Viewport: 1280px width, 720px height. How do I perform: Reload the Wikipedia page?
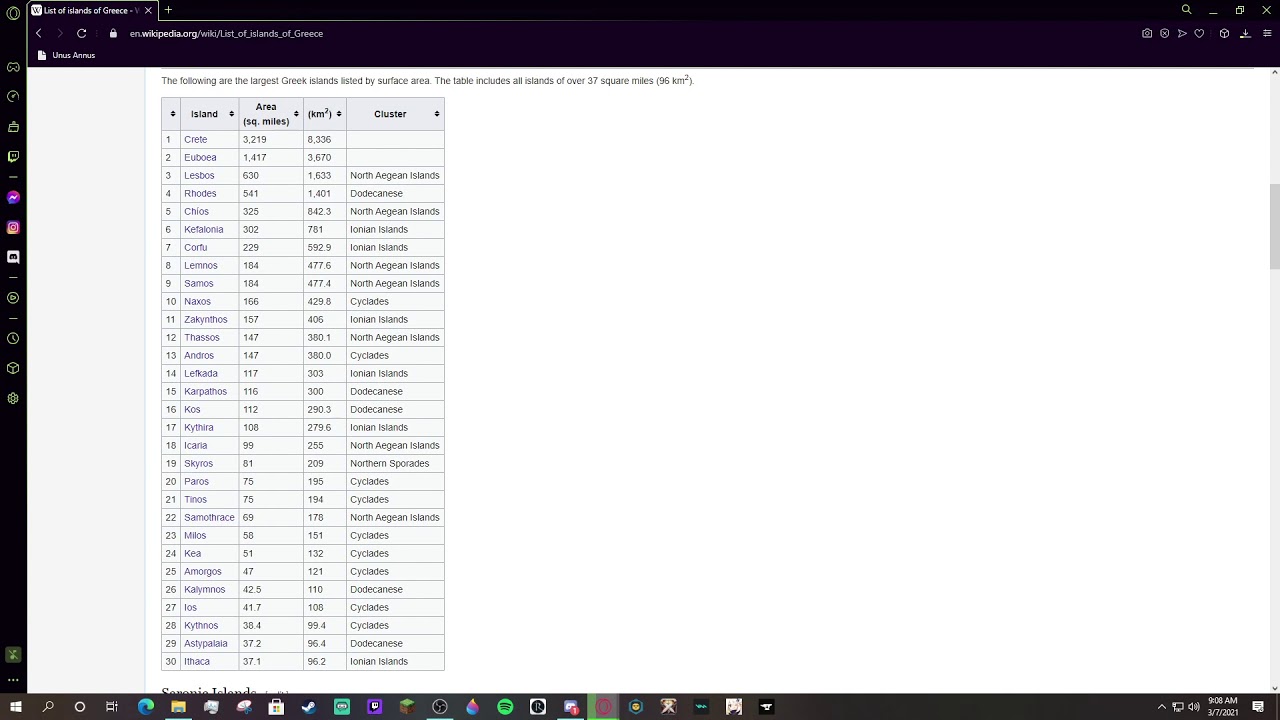(82, 33)
